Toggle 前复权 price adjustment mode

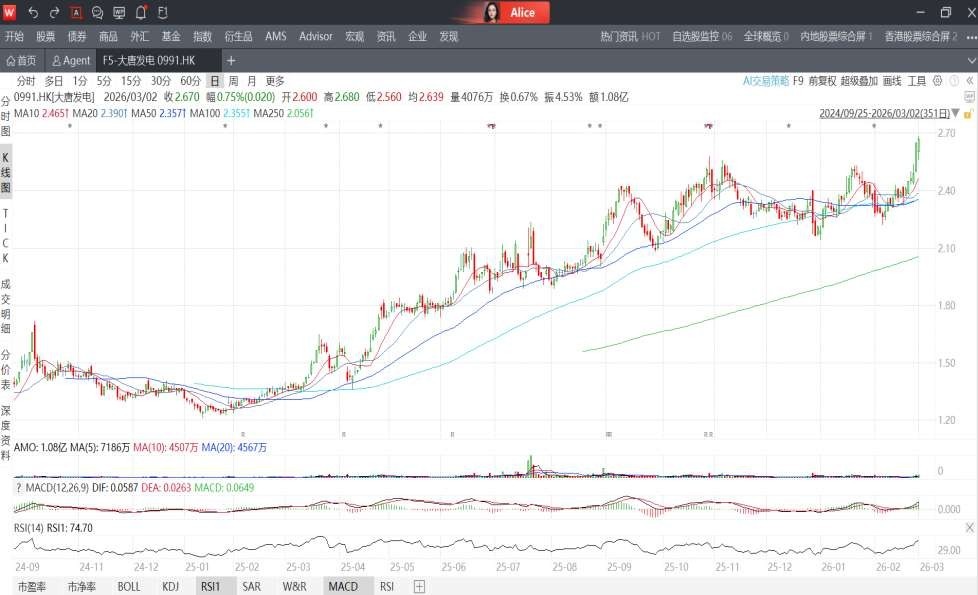[x=822, y=81]
